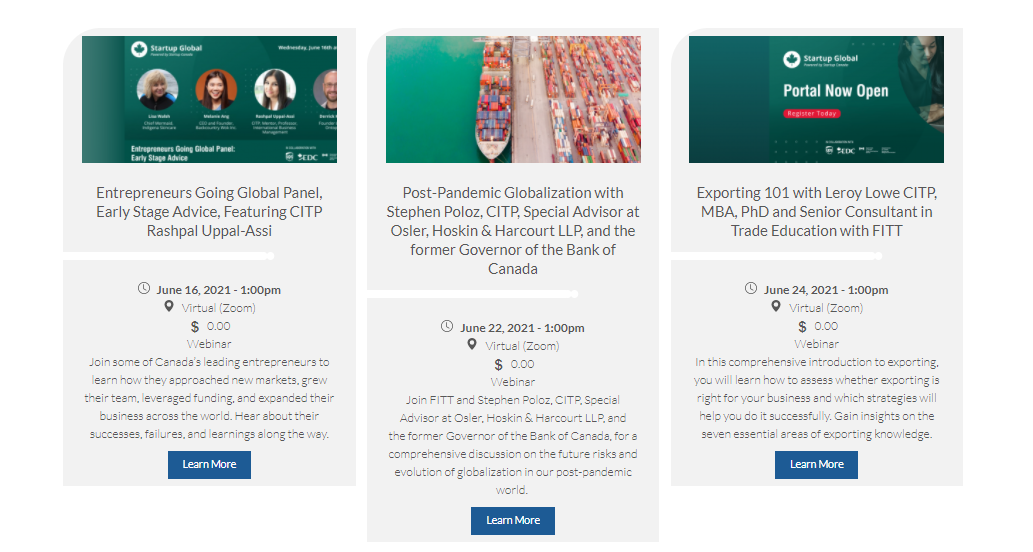Open the Entrepreneurs Going Global Panel title link
Screen dimensions: 1033x552
click(x=209, y=211)
